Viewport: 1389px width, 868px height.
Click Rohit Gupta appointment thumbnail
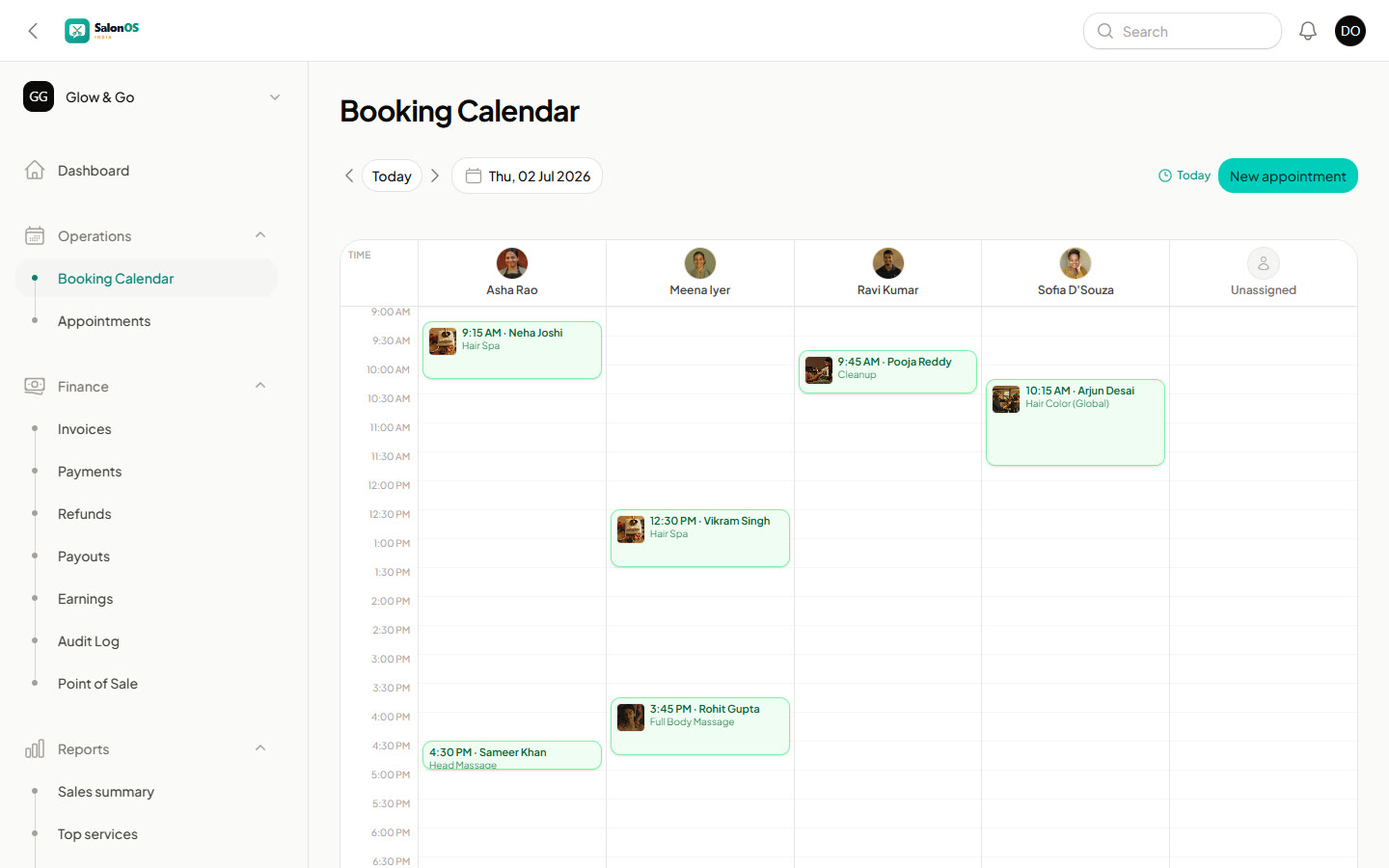pyautogui.click(x=631, y=718)
